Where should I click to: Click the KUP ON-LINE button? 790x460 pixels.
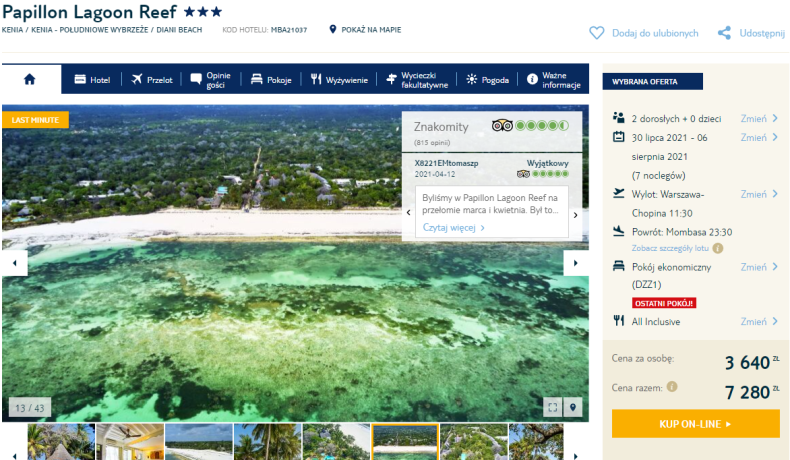tap(695, 424)
